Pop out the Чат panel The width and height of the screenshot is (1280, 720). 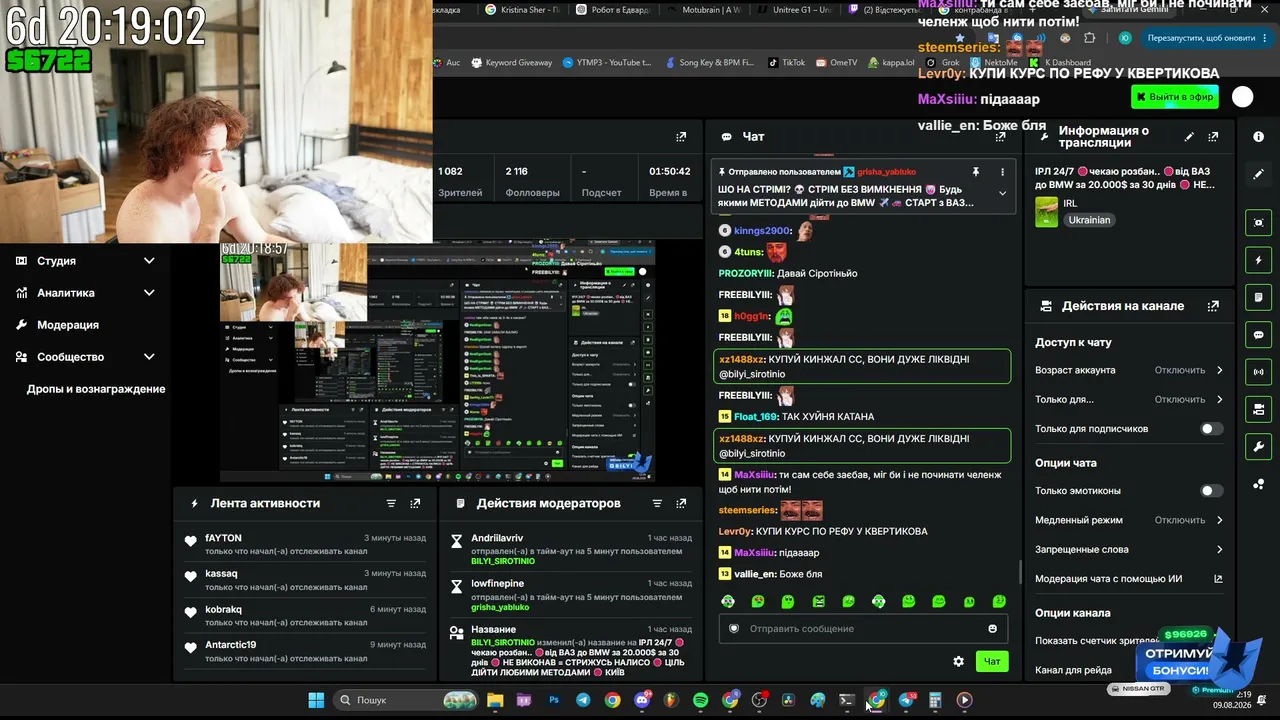tap(1000, 137)
